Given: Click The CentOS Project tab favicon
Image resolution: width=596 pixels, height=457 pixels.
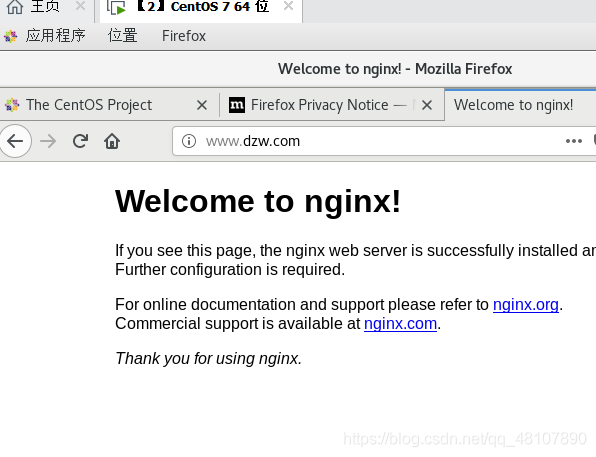Looking at the screenshot, I should tap(12, 105).
